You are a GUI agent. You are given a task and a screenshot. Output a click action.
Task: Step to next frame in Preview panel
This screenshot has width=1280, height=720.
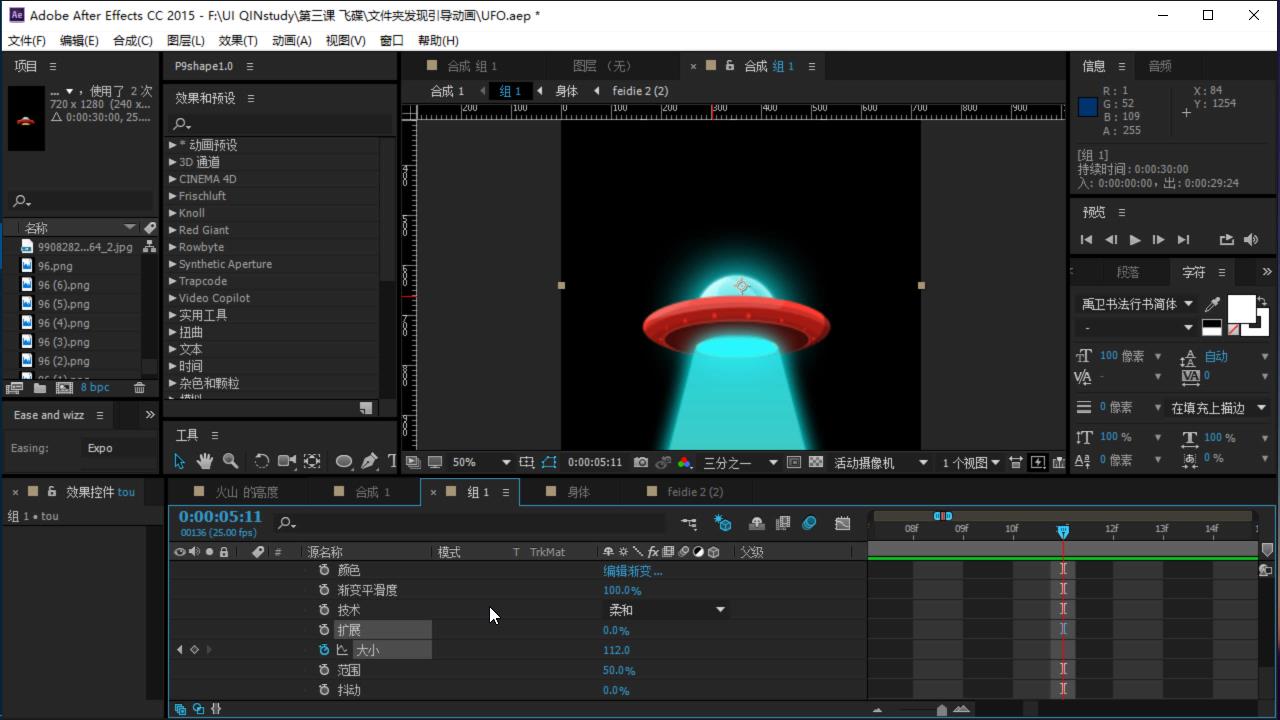click(1158, 240)
